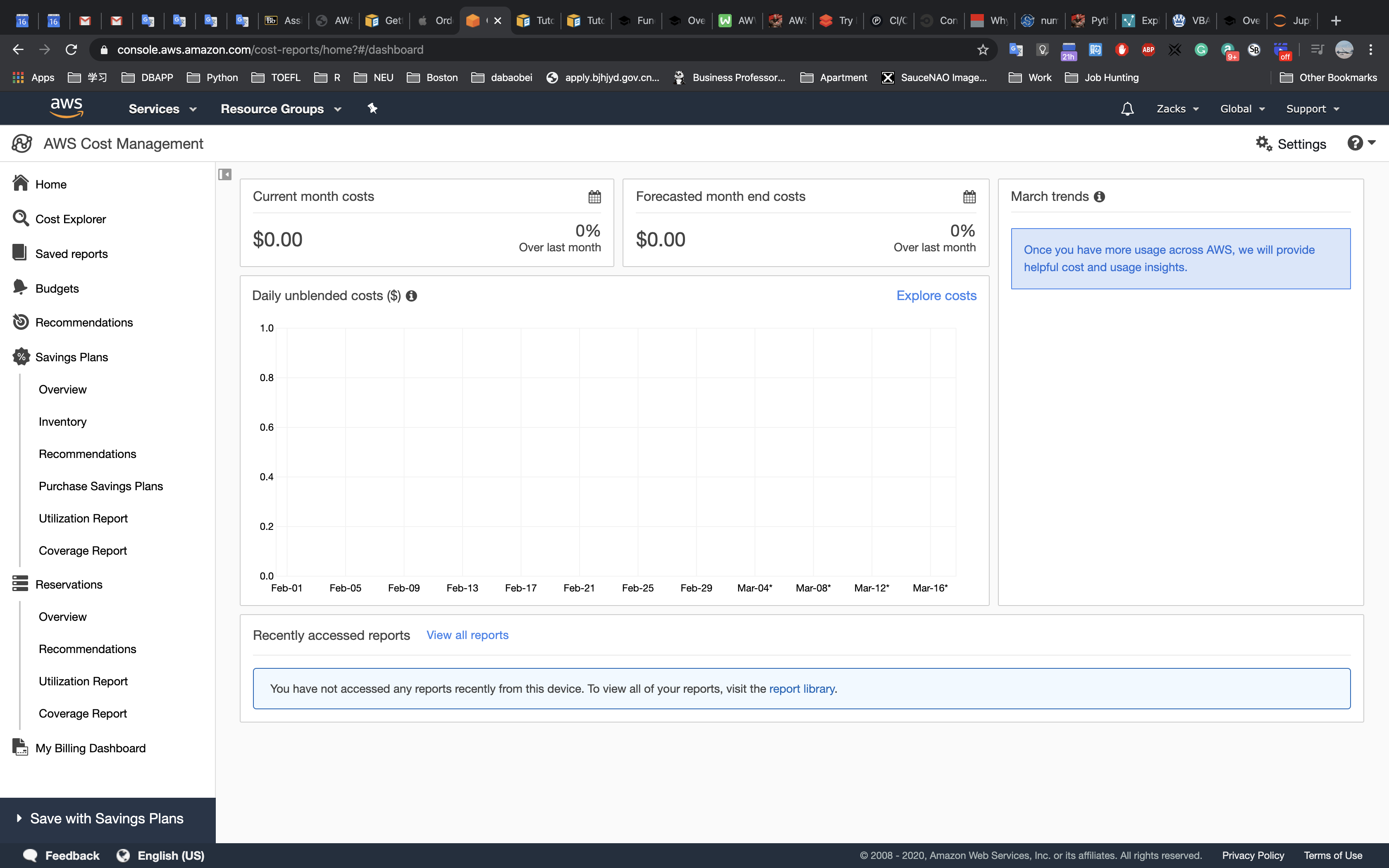Click the info icon next to Daily unblended costs
Viewport: 1389px width, 868px height.
pos(411,296)
